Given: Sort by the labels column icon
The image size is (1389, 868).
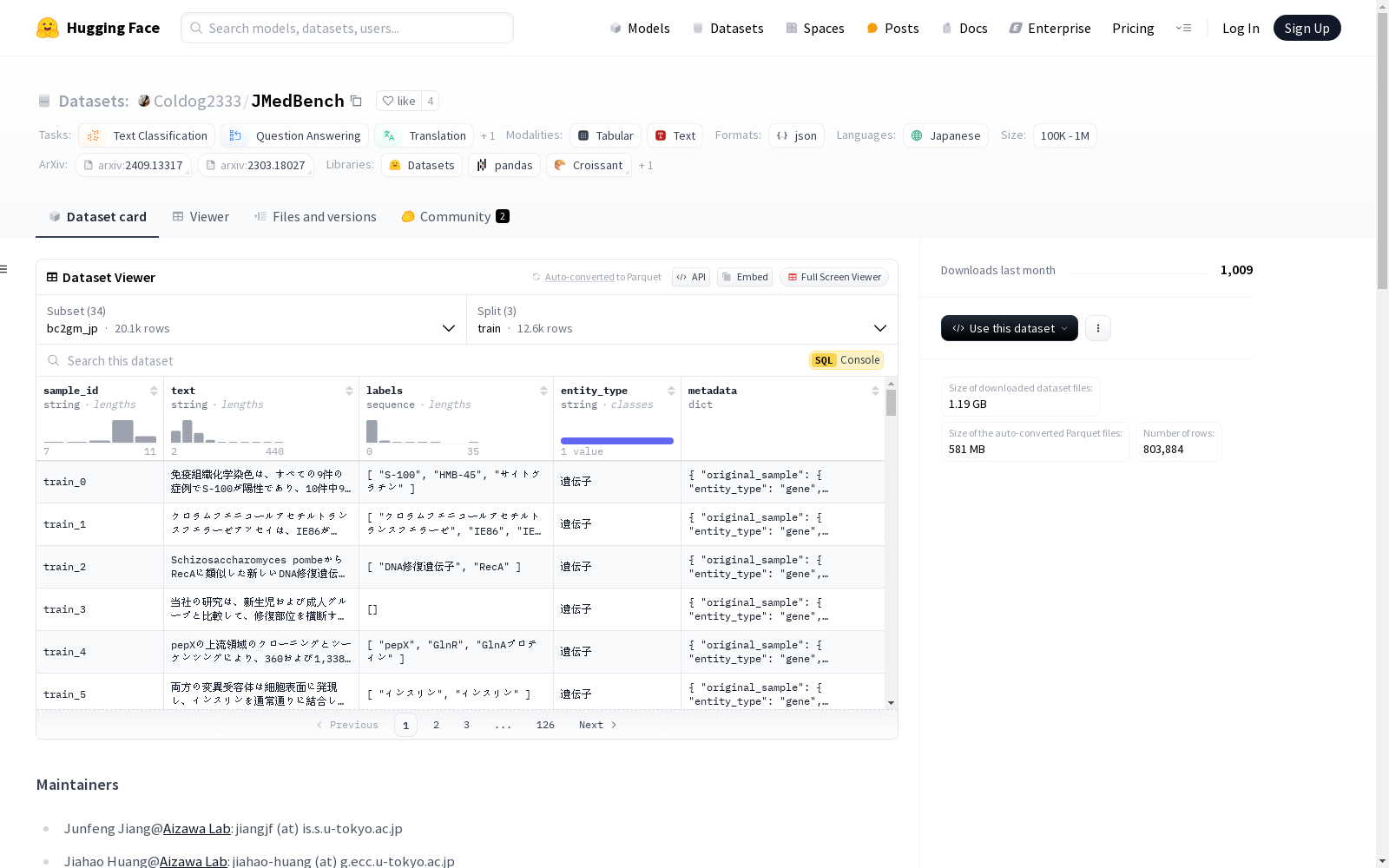Looking at the screenshot, I should pyautogui.click(x=543, y=391).
